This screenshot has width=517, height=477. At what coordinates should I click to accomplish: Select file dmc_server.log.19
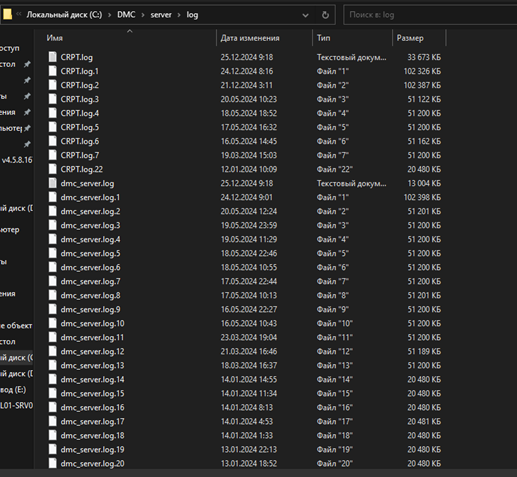coord(92,449)
